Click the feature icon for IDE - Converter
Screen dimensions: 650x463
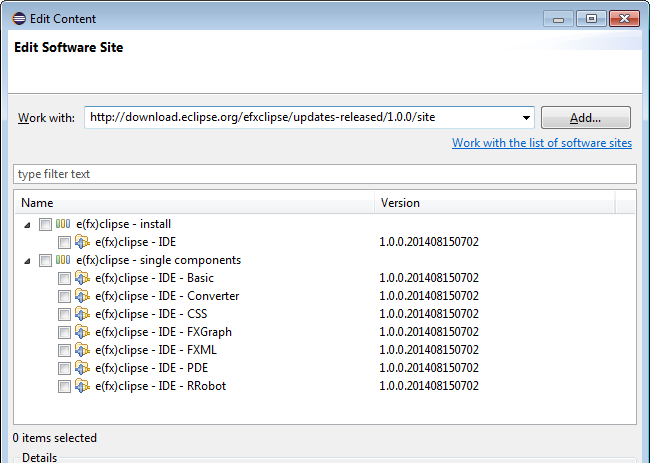82,296
